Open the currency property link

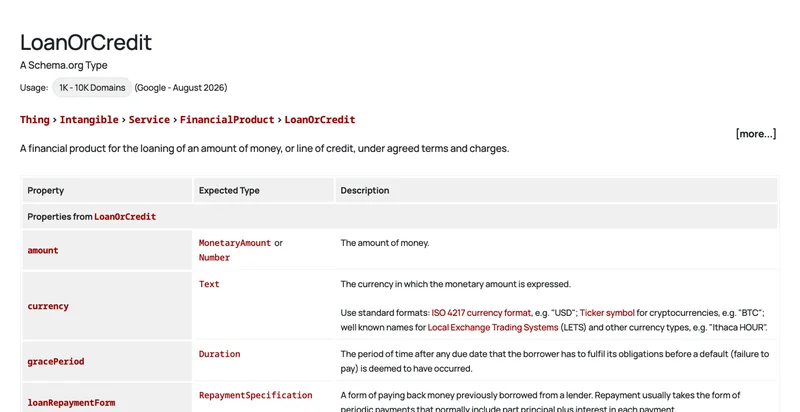click(x=48, y=306)
